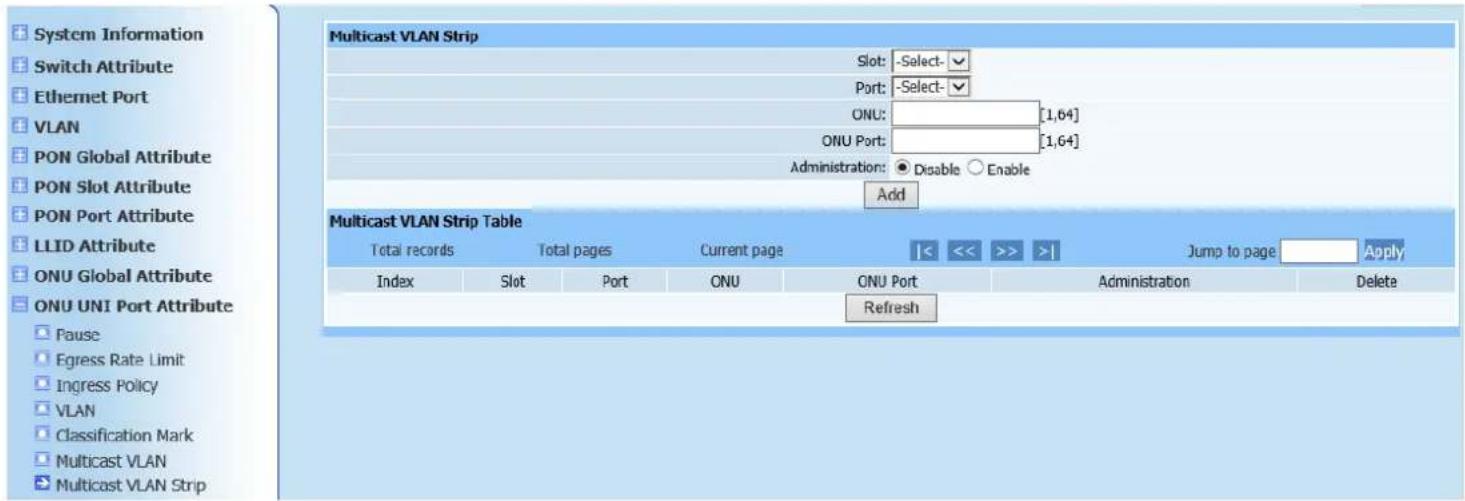Open Ethernet Port menu label
This screenshot has width=1465, height=501.
(x=91, y=97)
